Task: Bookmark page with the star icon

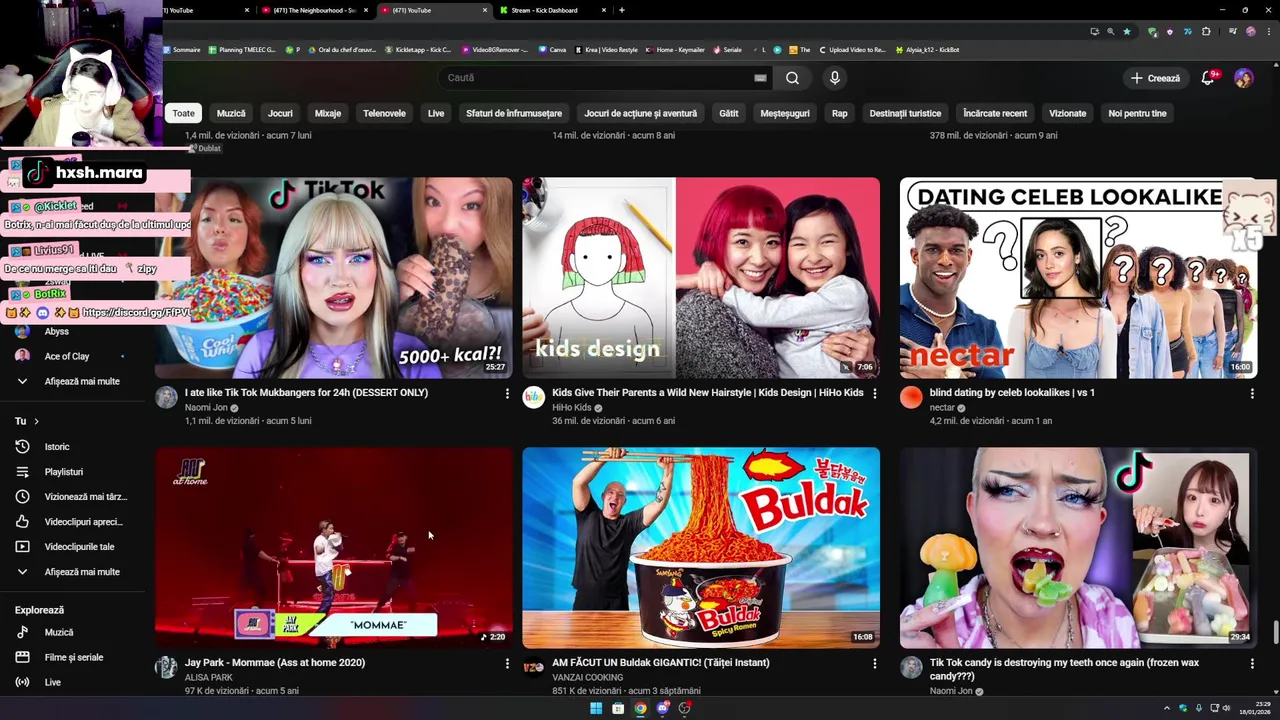Action: coord(1127,31)
